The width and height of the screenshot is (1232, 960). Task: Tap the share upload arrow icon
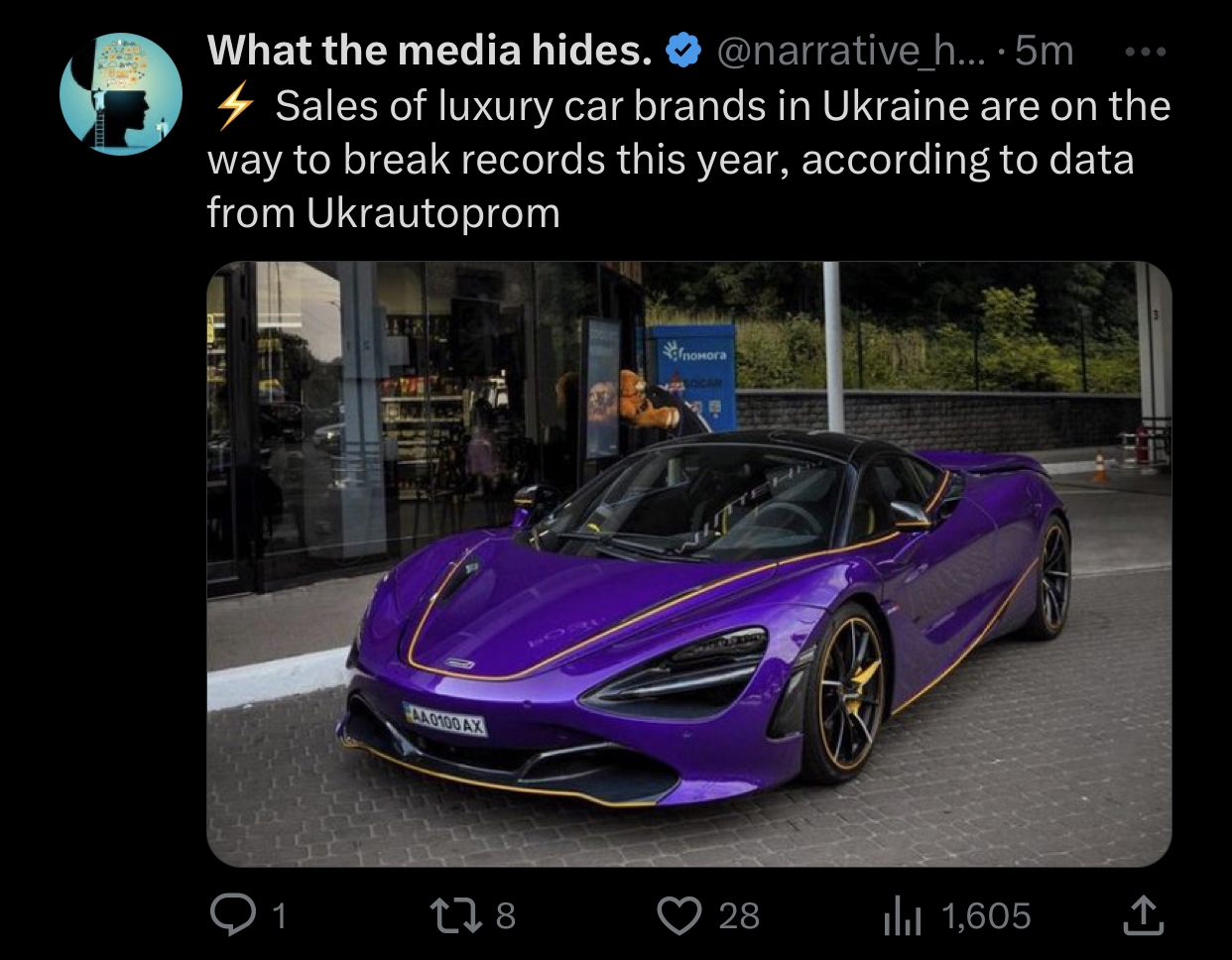tap(1143, 915)
